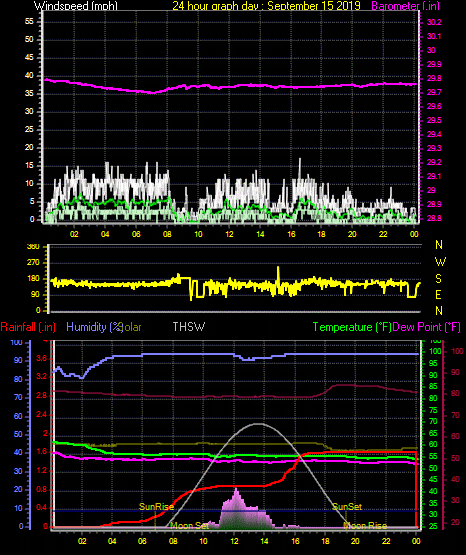Screen dimensions: 466x555
Task: Click the SunRise marker label
Action: pos(156,507)
